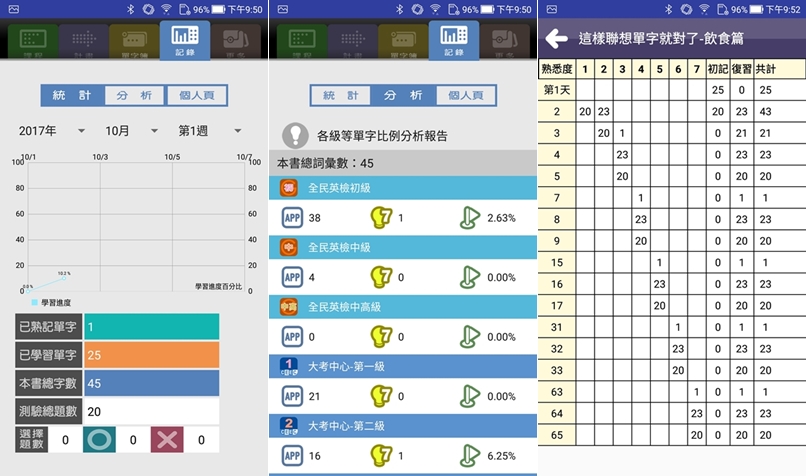The height and width of the screenshot is (476, 806).
Task: Tap the green flag icon showing 2.63%
Action: 469,217
